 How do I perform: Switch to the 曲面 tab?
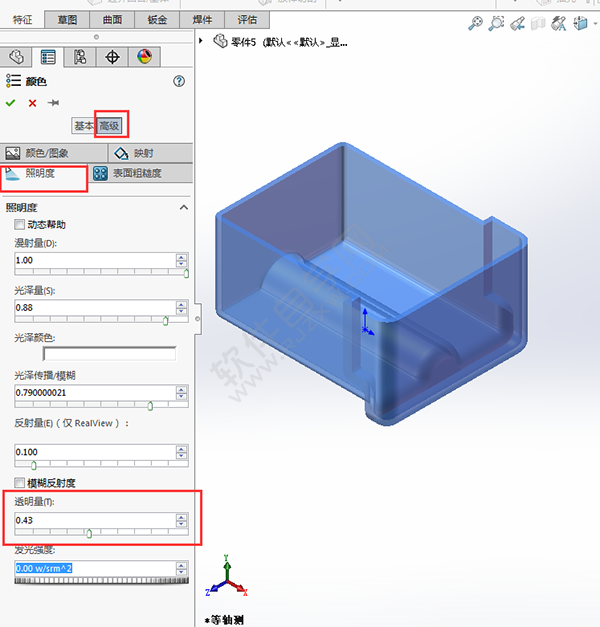[x=112, y=20]
